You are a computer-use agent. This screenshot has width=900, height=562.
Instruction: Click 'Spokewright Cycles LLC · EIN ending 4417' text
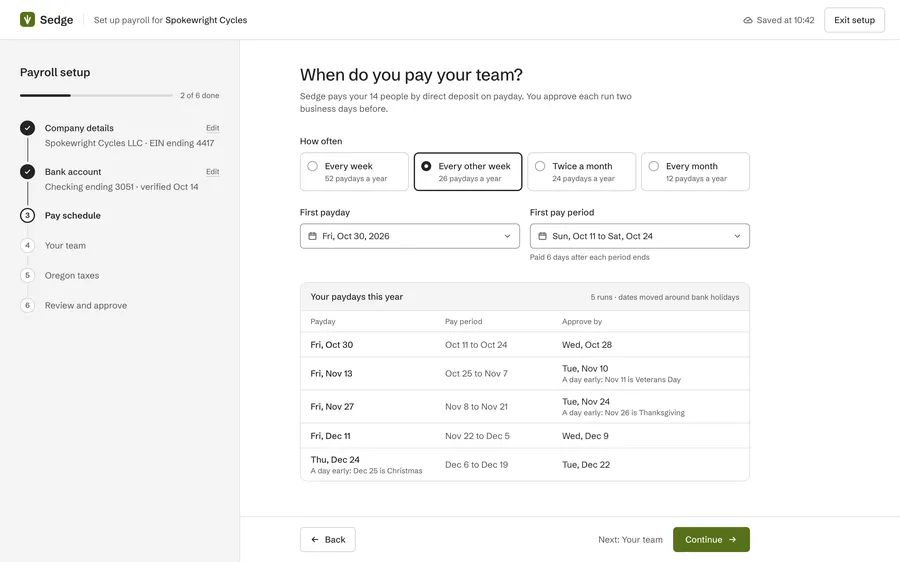(x=129, y=143)
